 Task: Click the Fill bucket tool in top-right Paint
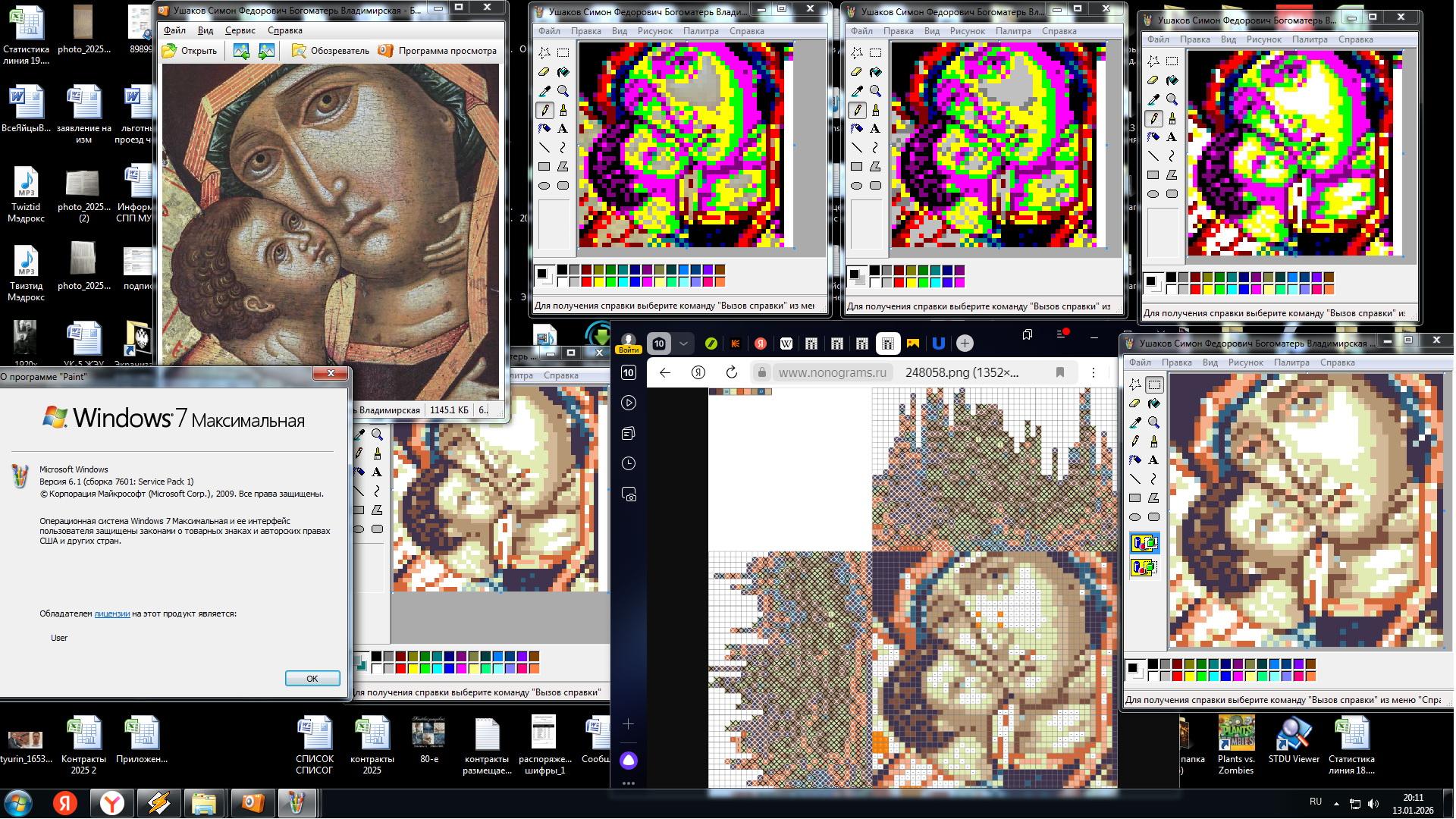(x=1172, y=80)
